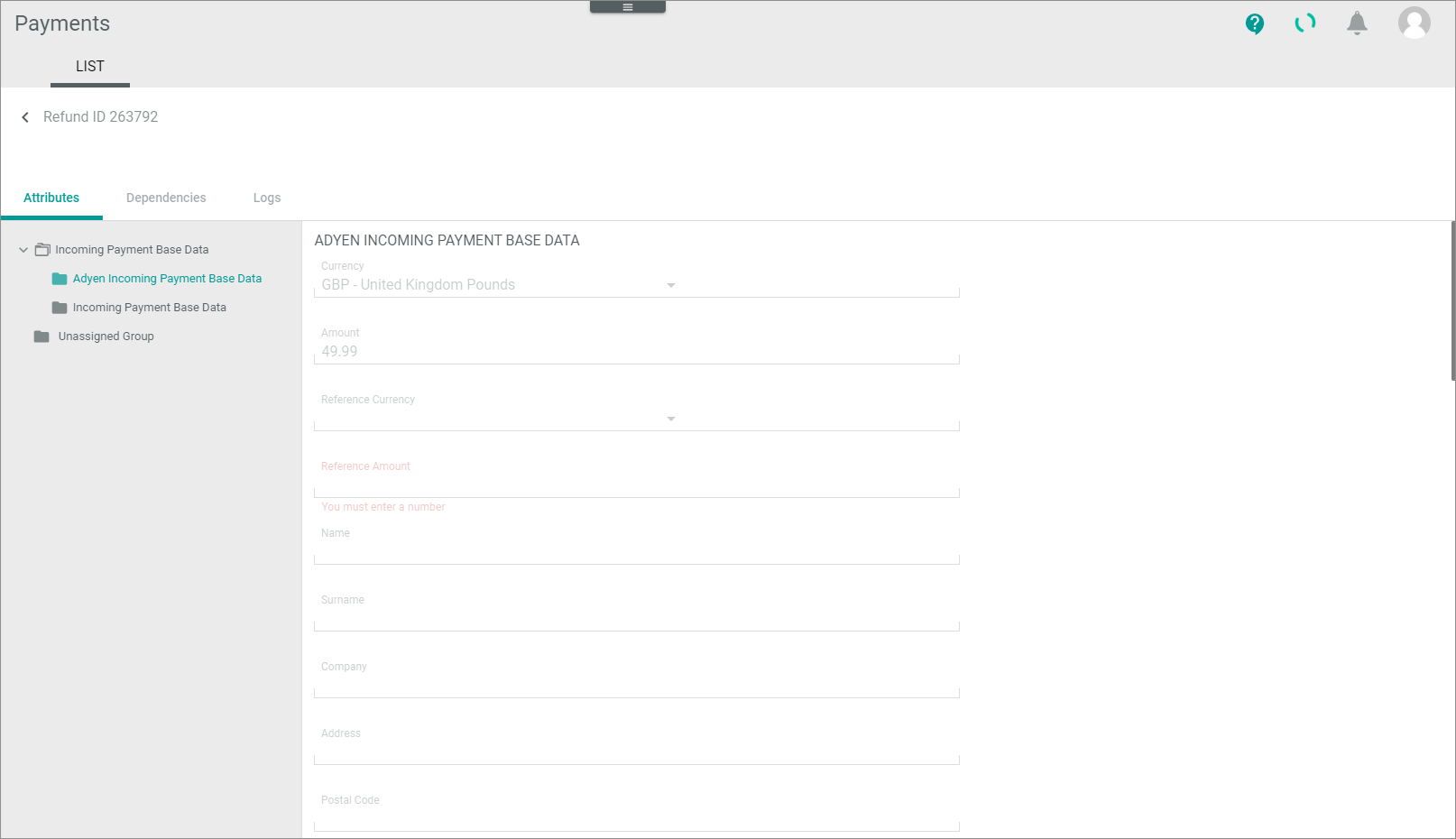
Task: Click the refresh sync icon
Action: click(x=1304, y=23)
